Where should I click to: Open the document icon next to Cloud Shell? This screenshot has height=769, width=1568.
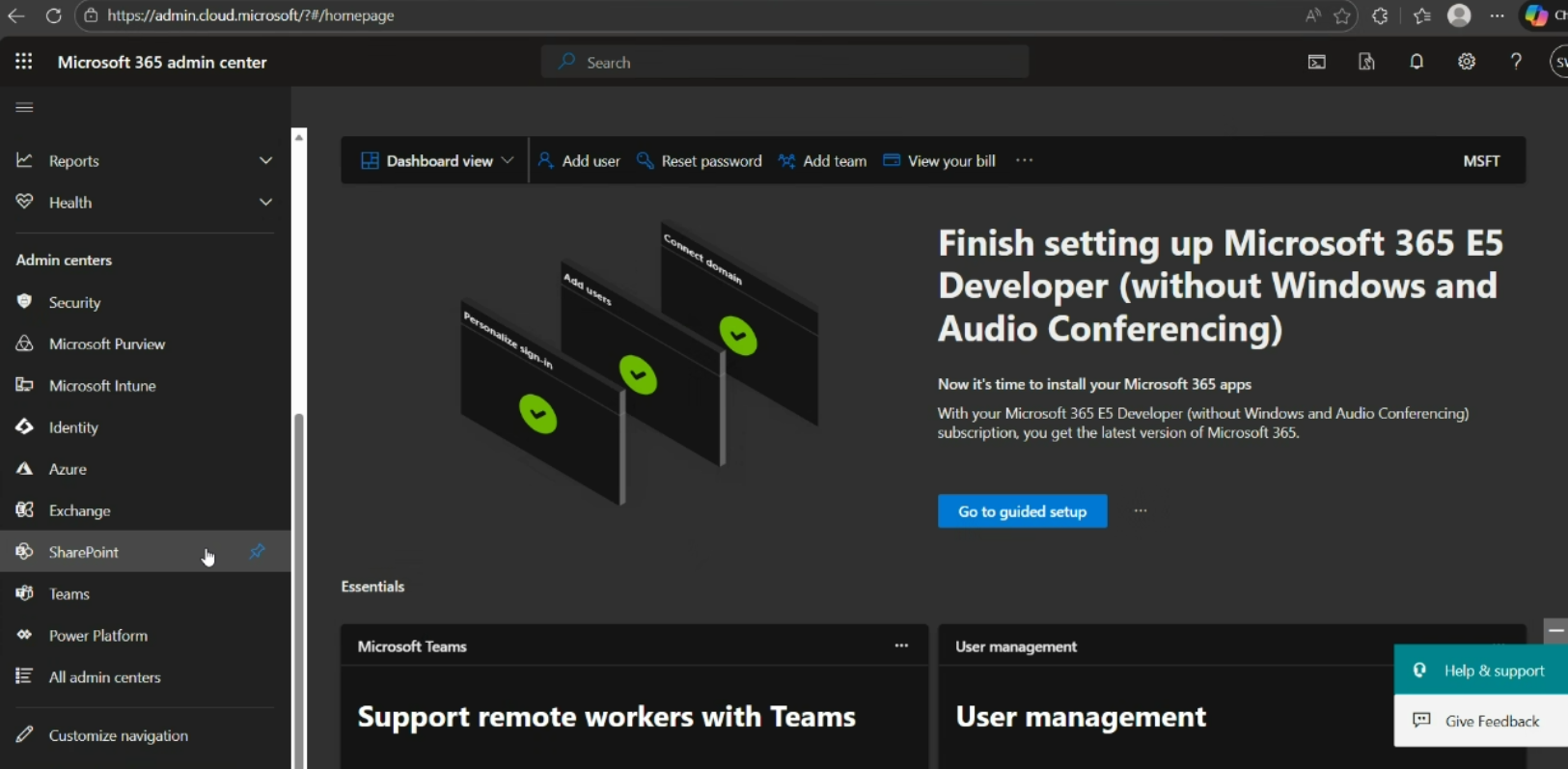[x=1366, y=62]
